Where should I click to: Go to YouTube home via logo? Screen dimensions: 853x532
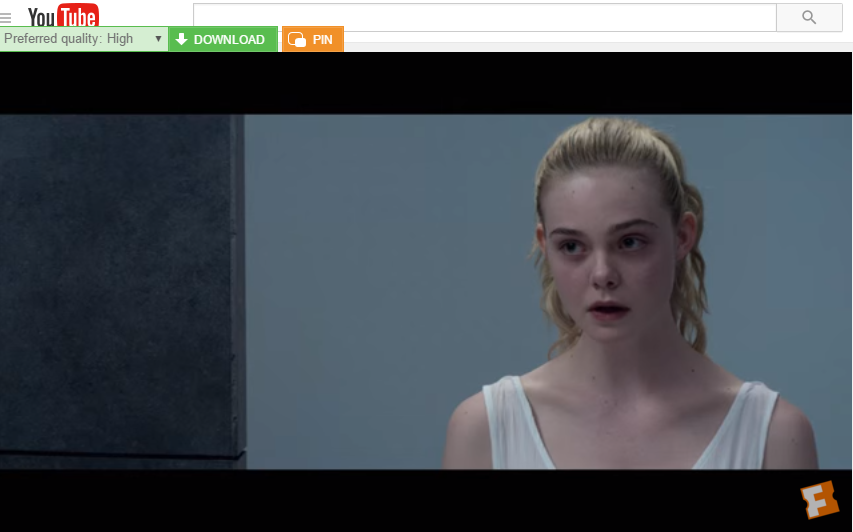[63, 15]
